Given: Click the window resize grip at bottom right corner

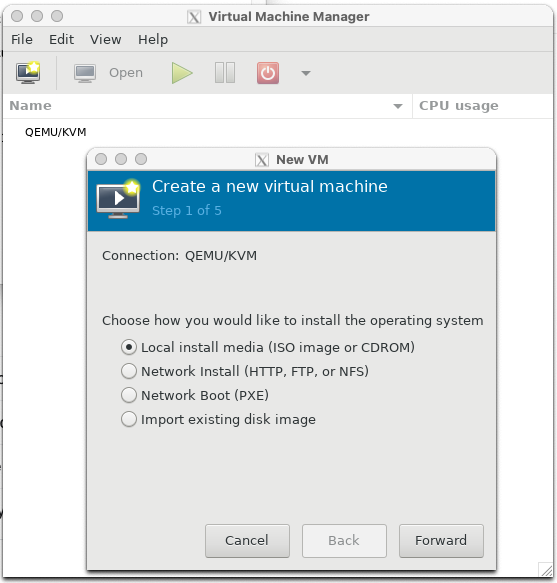Looking at the screenshot, I should pos(546,570).
